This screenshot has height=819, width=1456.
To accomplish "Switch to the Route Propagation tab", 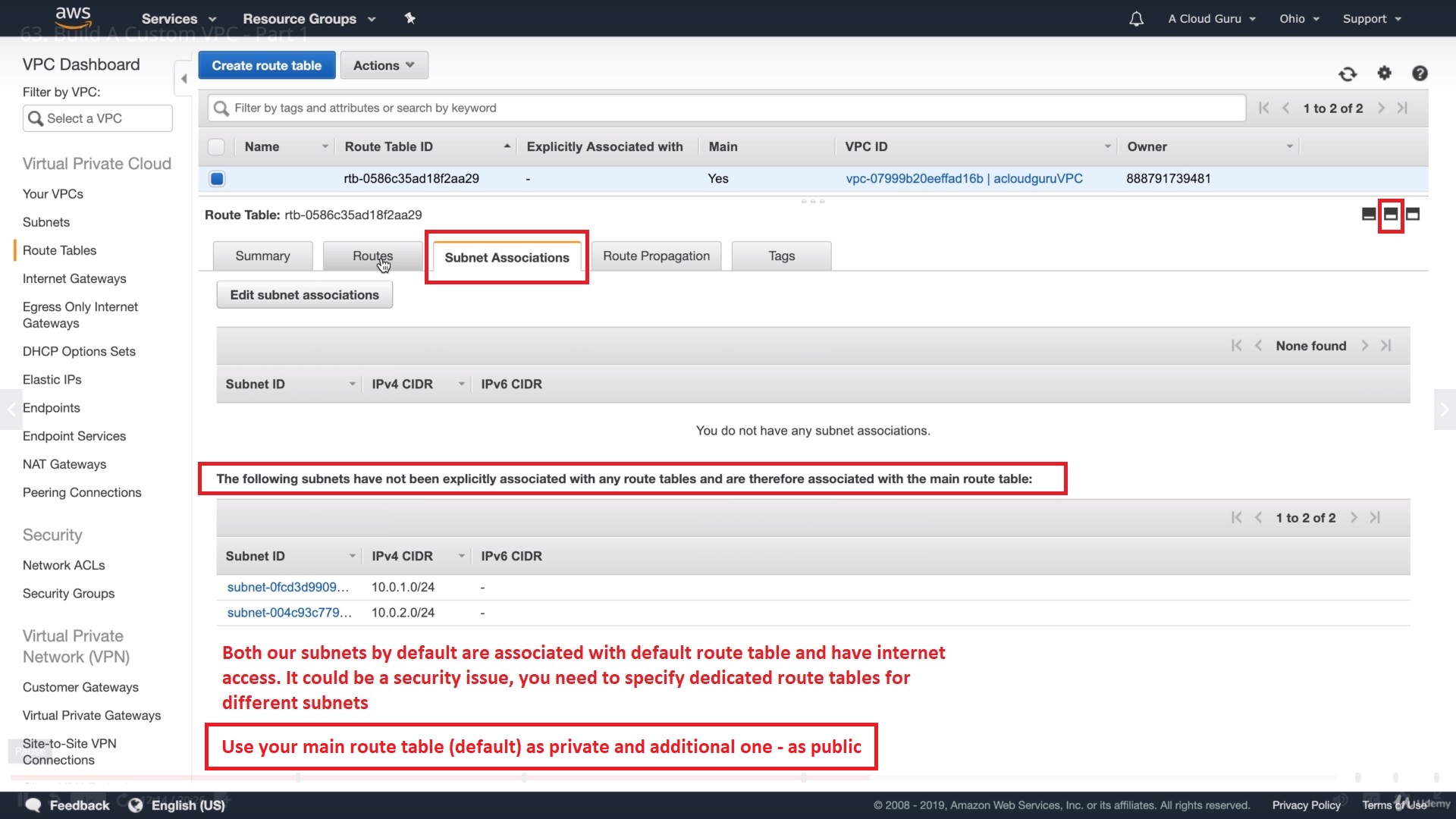I will coord(656,256).
